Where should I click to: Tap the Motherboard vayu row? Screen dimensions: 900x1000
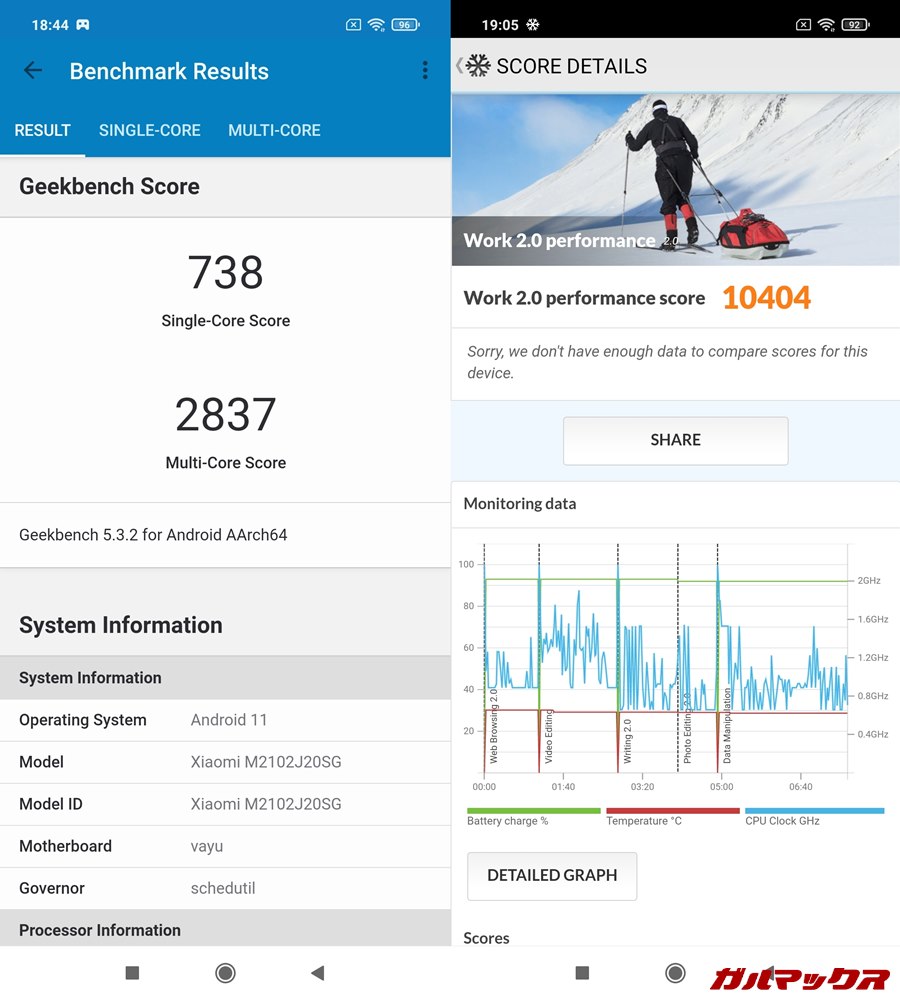coord(225,846)
